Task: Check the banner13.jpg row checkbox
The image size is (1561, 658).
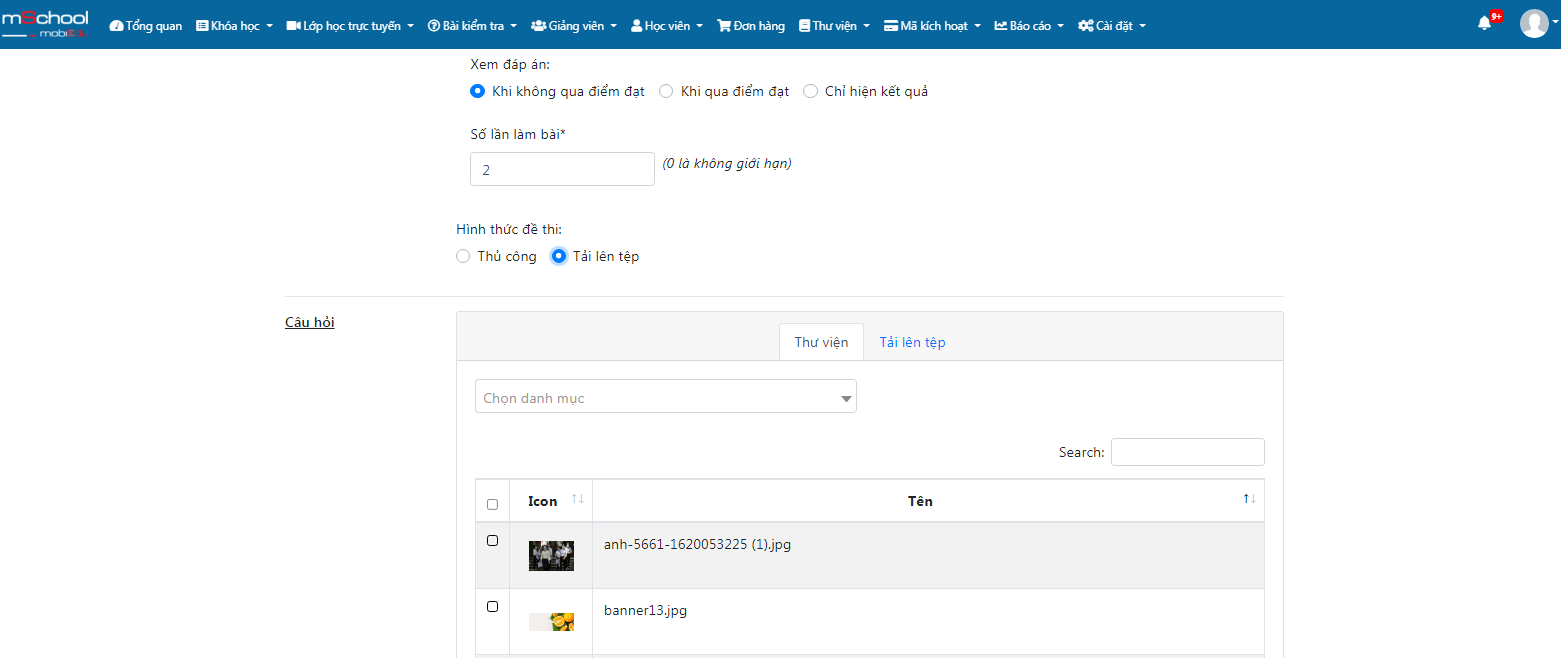Action: tap(492, 607)
